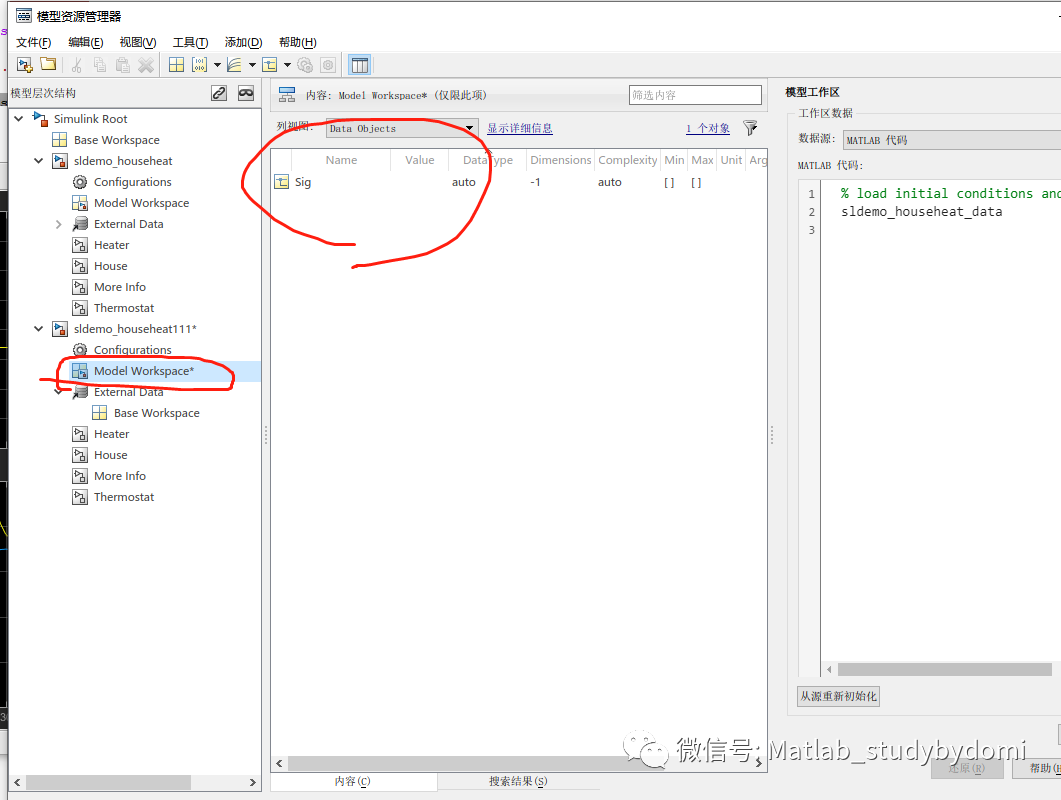Image resolution: width=1061 pixels, height=800 pixels.
Task: Expand External Data under sldemo_househeat
Action: tap(58, 224)
